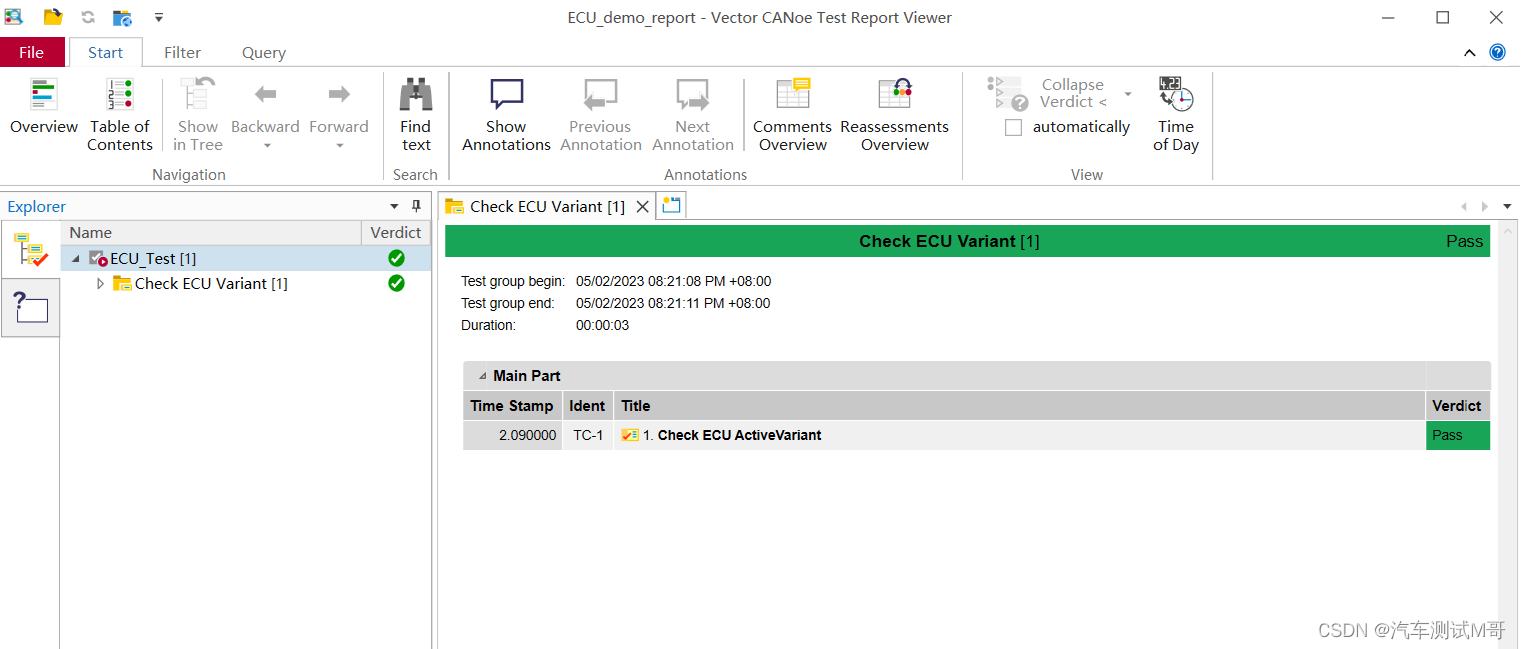Click the Find text search icon
This screenshot has height=649, width=1521.
pyautogui.click(x=415, y=110)
